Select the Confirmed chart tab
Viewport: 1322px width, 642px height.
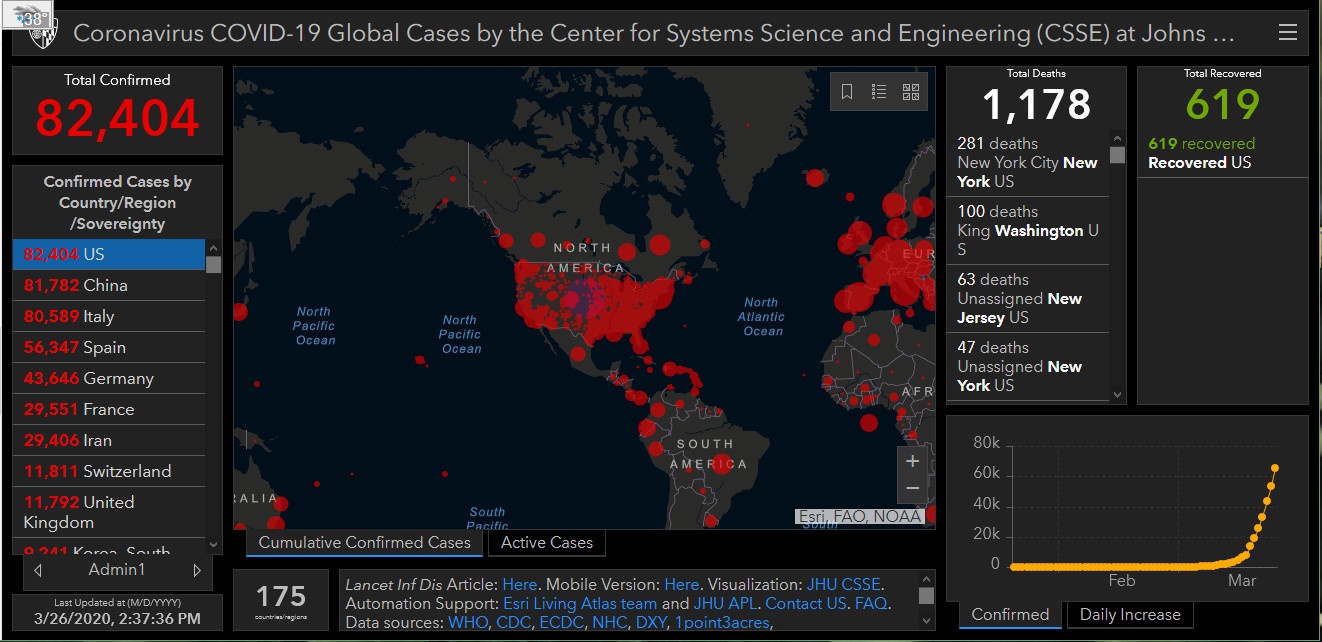[x=1010, y=615]
